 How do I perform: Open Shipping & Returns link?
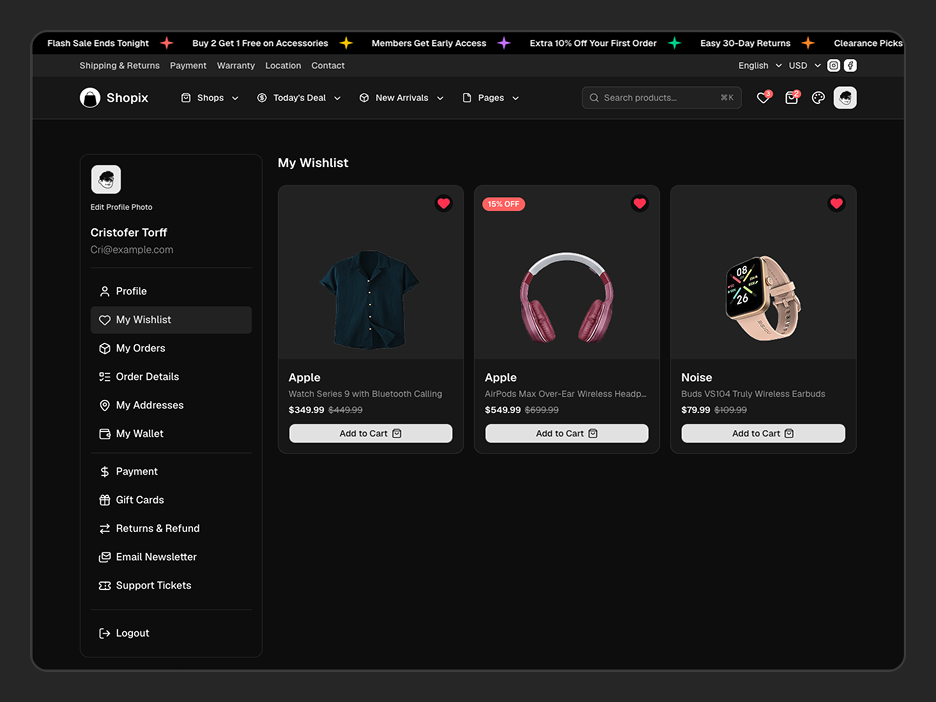pyautogui.click(x=119, y=66)
